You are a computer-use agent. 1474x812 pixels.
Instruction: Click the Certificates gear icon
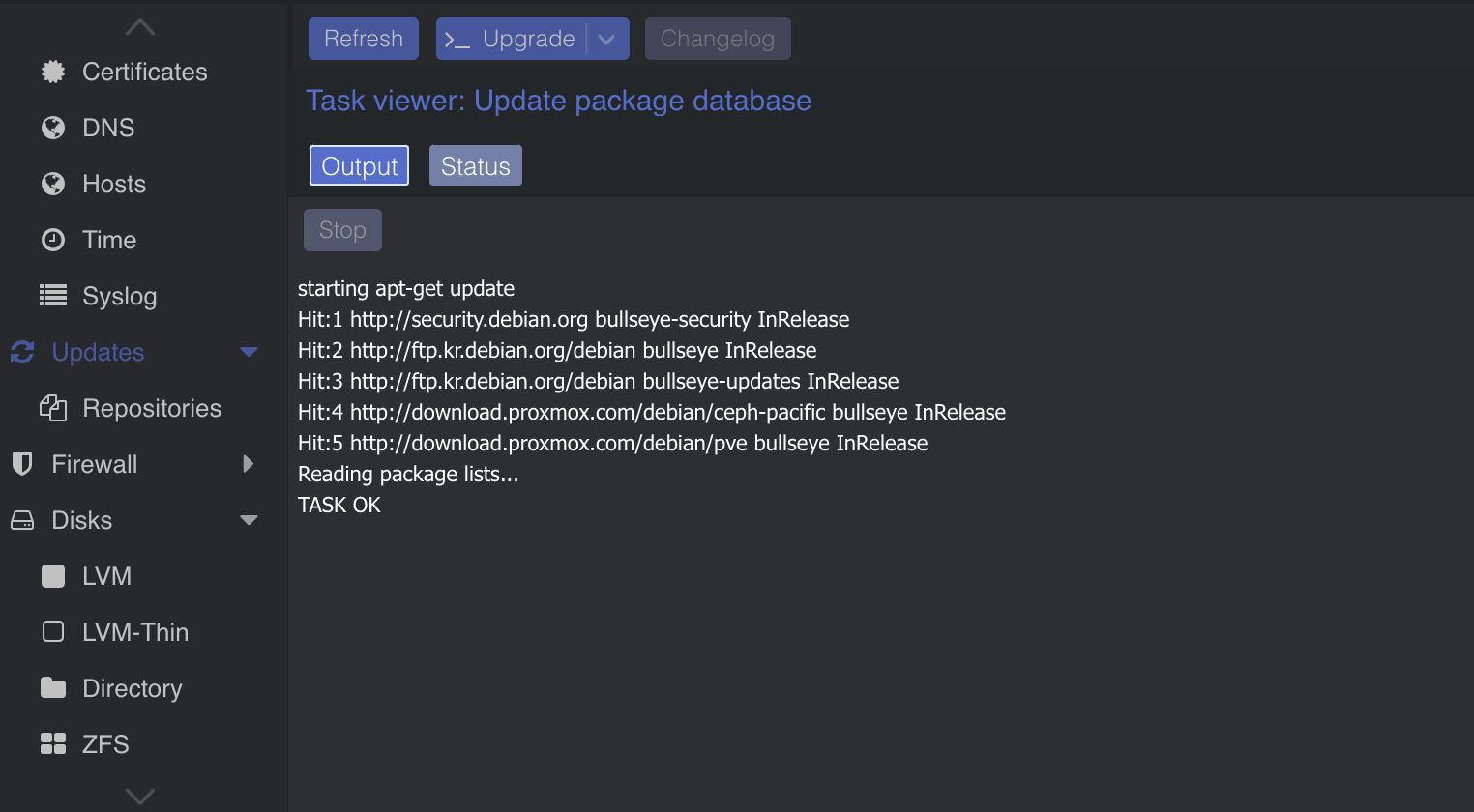point(53,72)
